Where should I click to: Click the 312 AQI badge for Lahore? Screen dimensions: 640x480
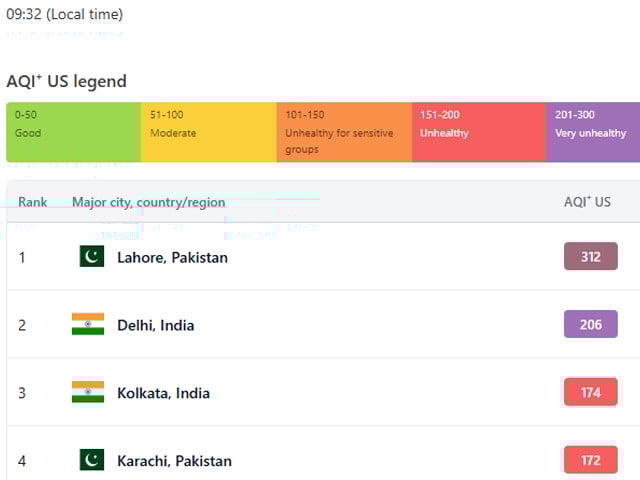(x=590, y=257)
